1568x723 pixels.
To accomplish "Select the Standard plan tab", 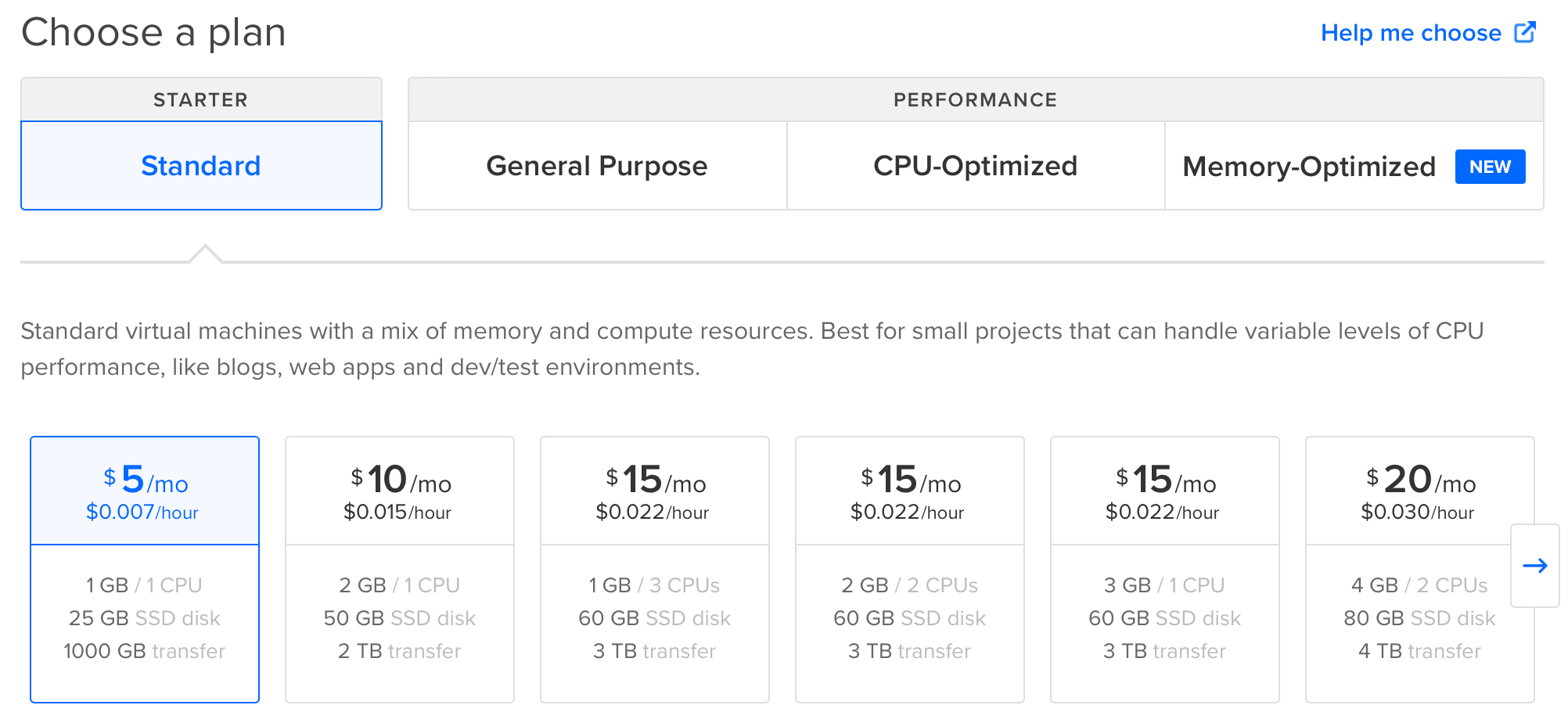I will [x=201, y=166].
